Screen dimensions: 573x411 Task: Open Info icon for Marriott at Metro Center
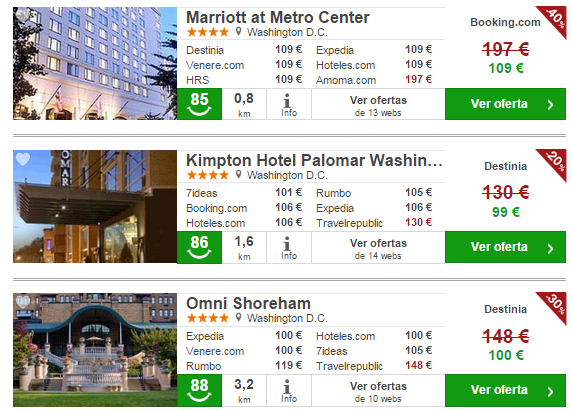tap(289, 105)
